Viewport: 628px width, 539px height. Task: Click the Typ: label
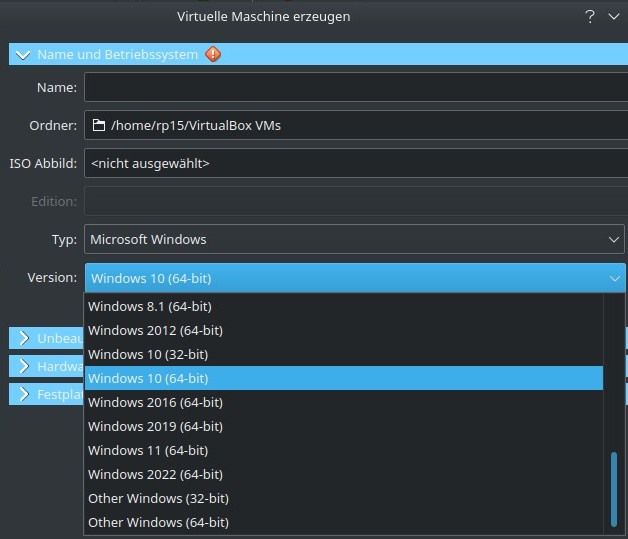click(x=64, y=239)
